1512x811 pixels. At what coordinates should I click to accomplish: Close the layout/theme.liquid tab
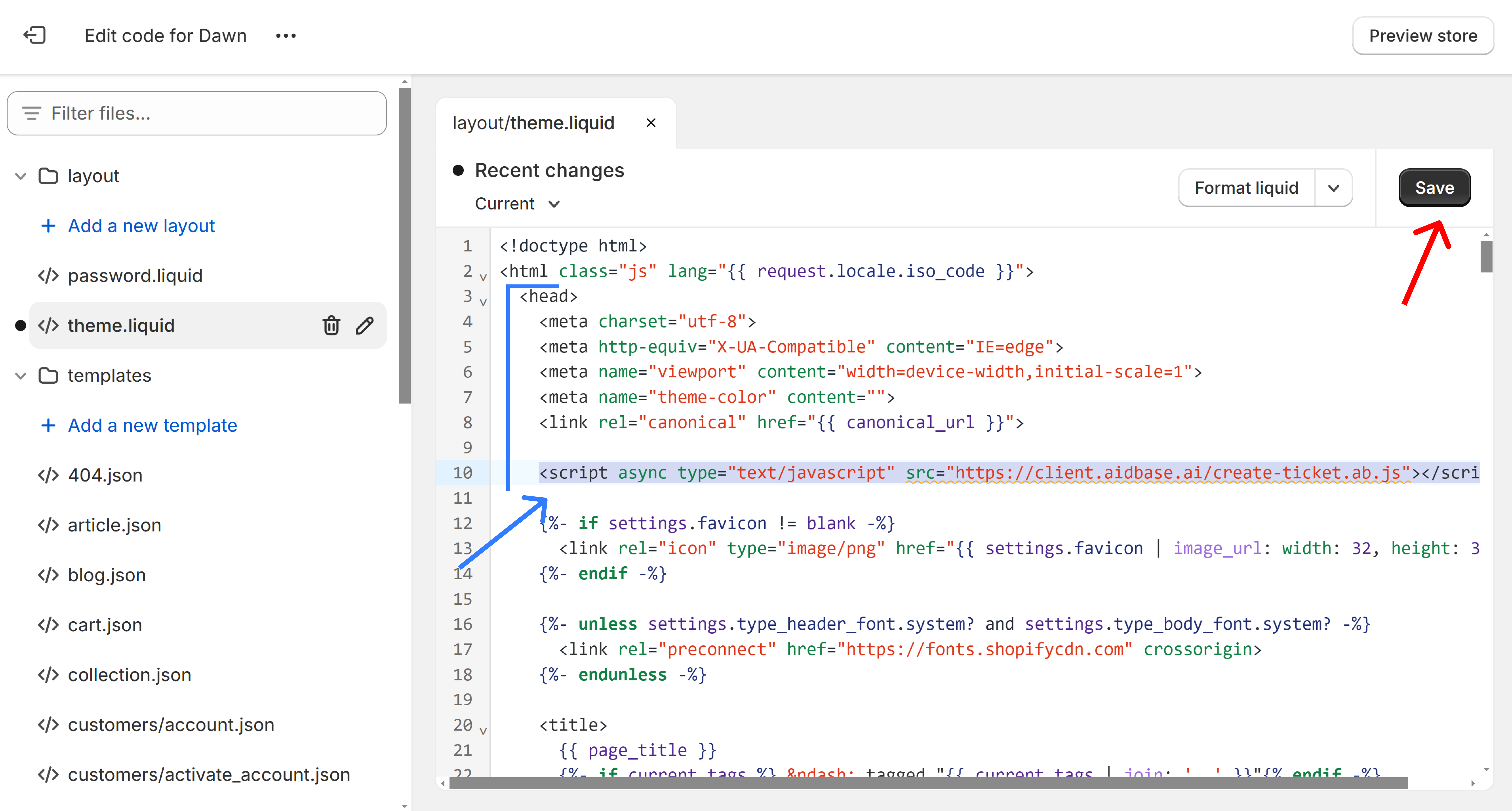[651, 123]
